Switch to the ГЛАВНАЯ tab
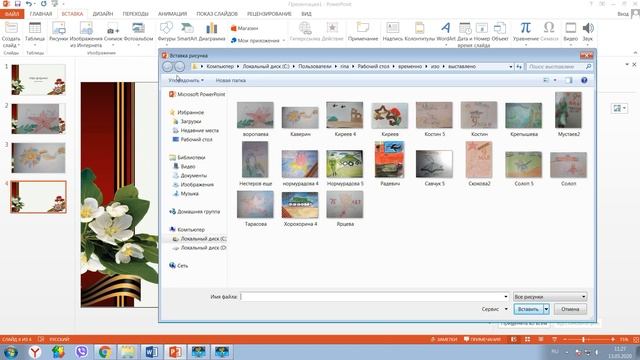 click(41, 14)
